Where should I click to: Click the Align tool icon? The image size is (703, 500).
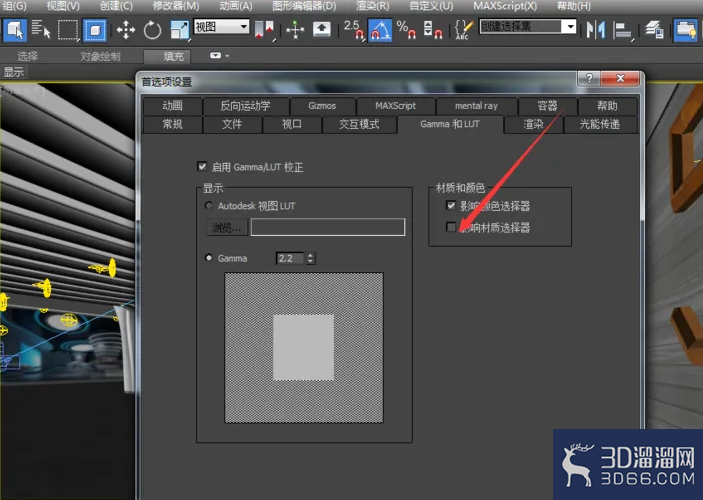click(623, 30)
